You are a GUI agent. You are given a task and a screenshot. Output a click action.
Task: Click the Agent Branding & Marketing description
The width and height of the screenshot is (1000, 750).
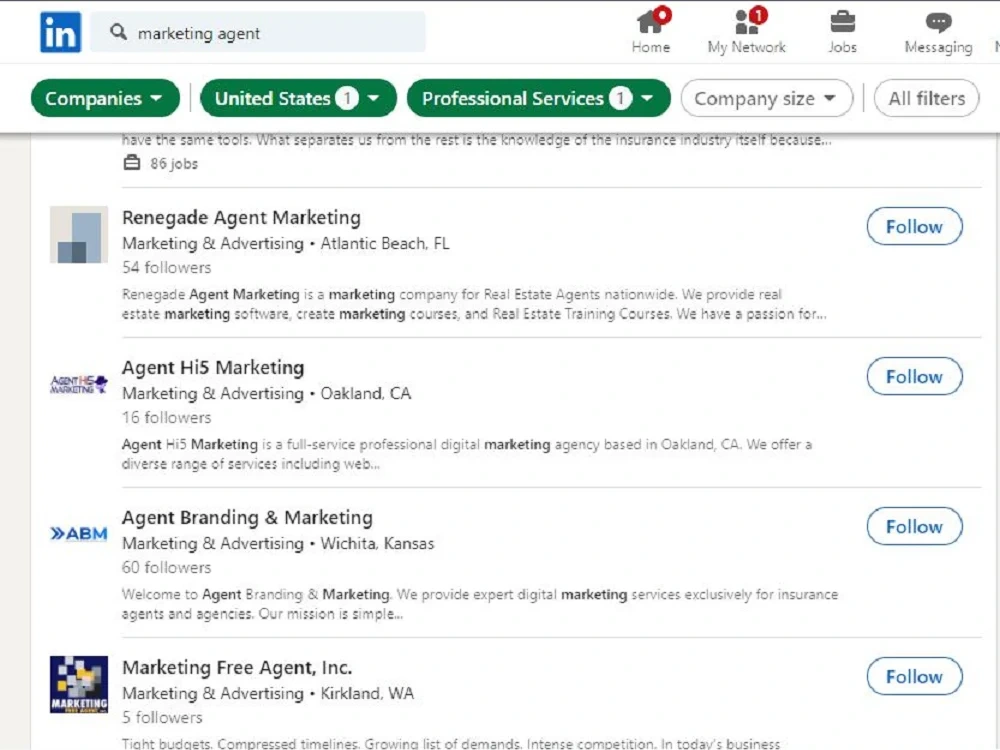[x=480, y=604]
